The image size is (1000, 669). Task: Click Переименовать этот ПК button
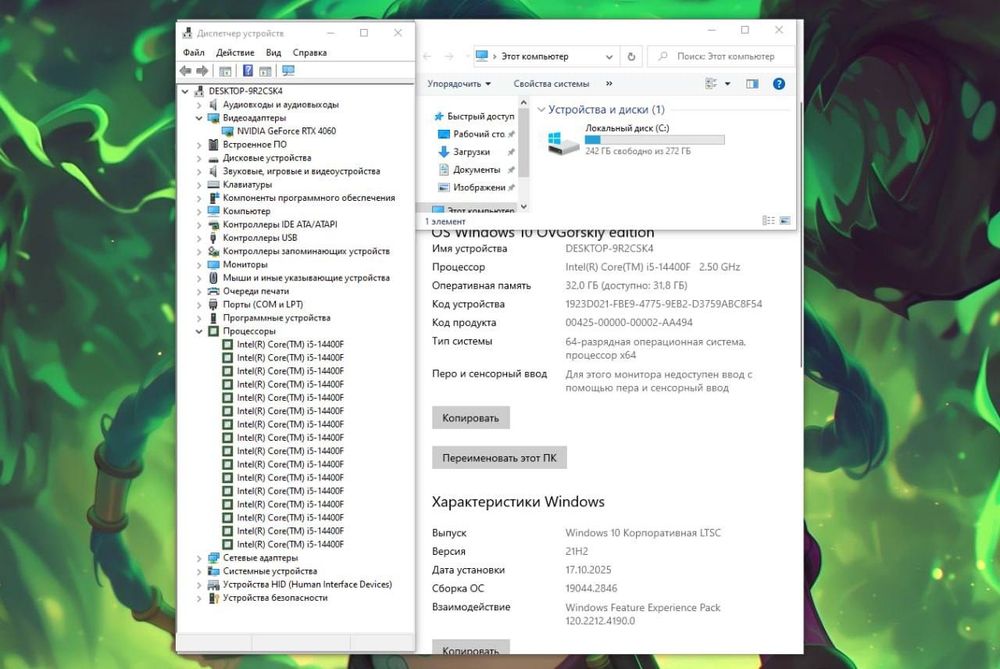point(499,457)
